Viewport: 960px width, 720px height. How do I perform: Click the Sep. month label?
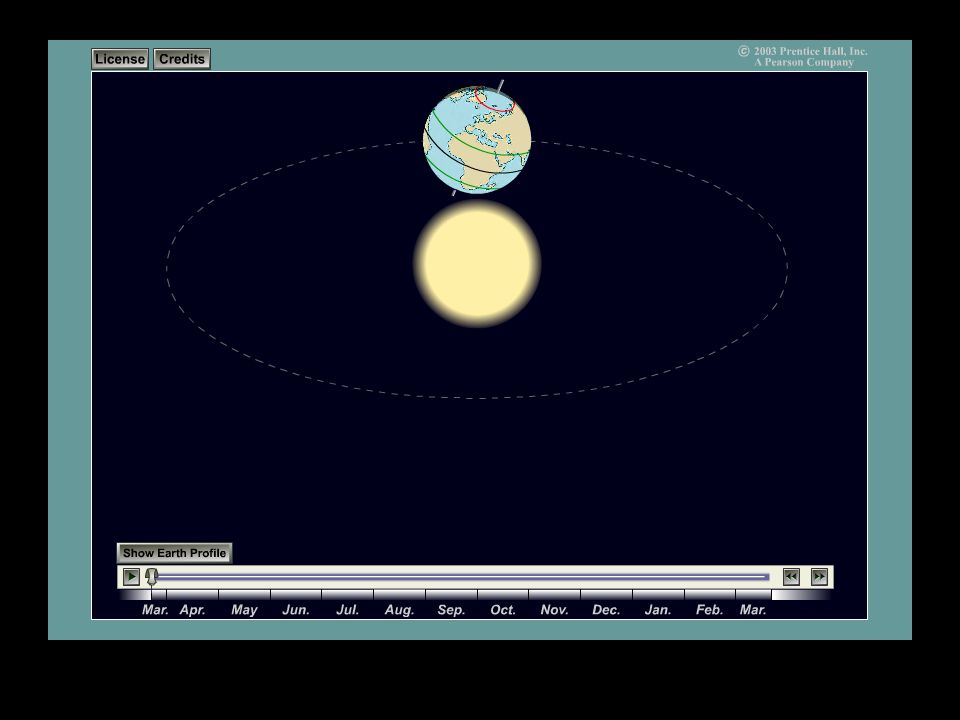451,610
